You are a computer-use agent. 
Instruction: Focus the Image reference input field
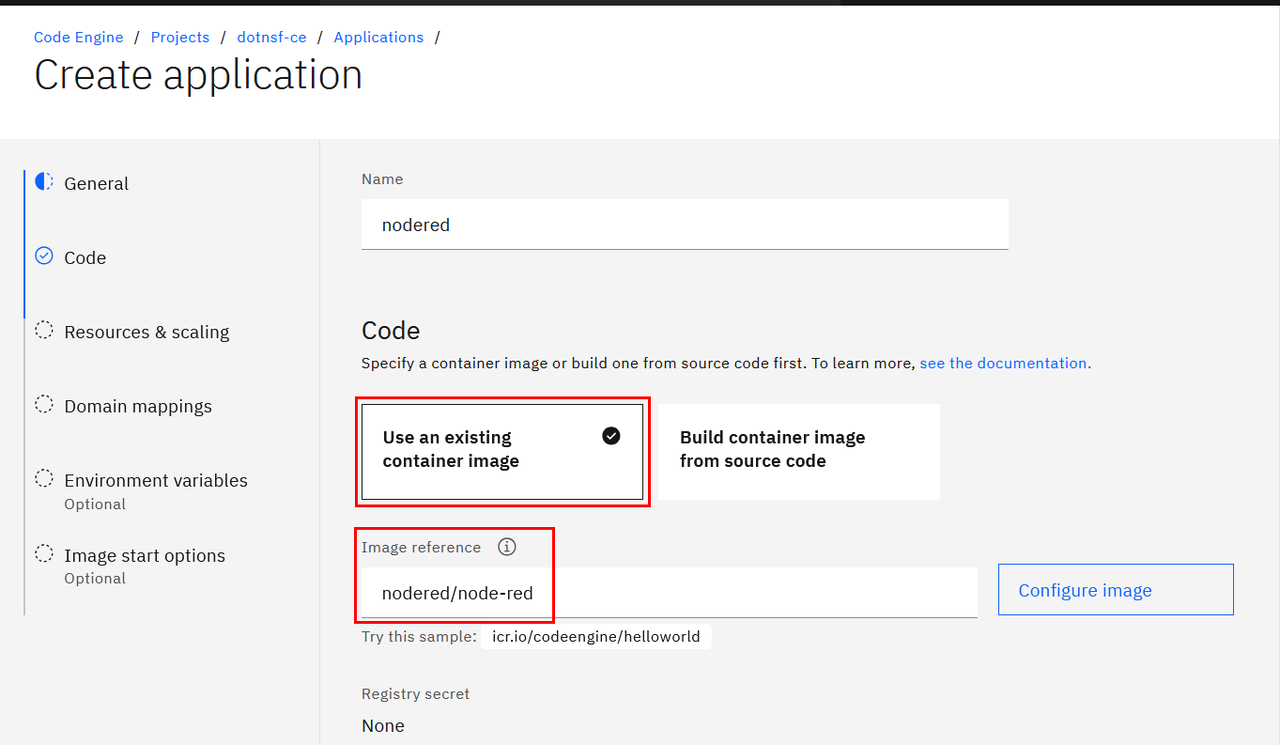[669, 593]
